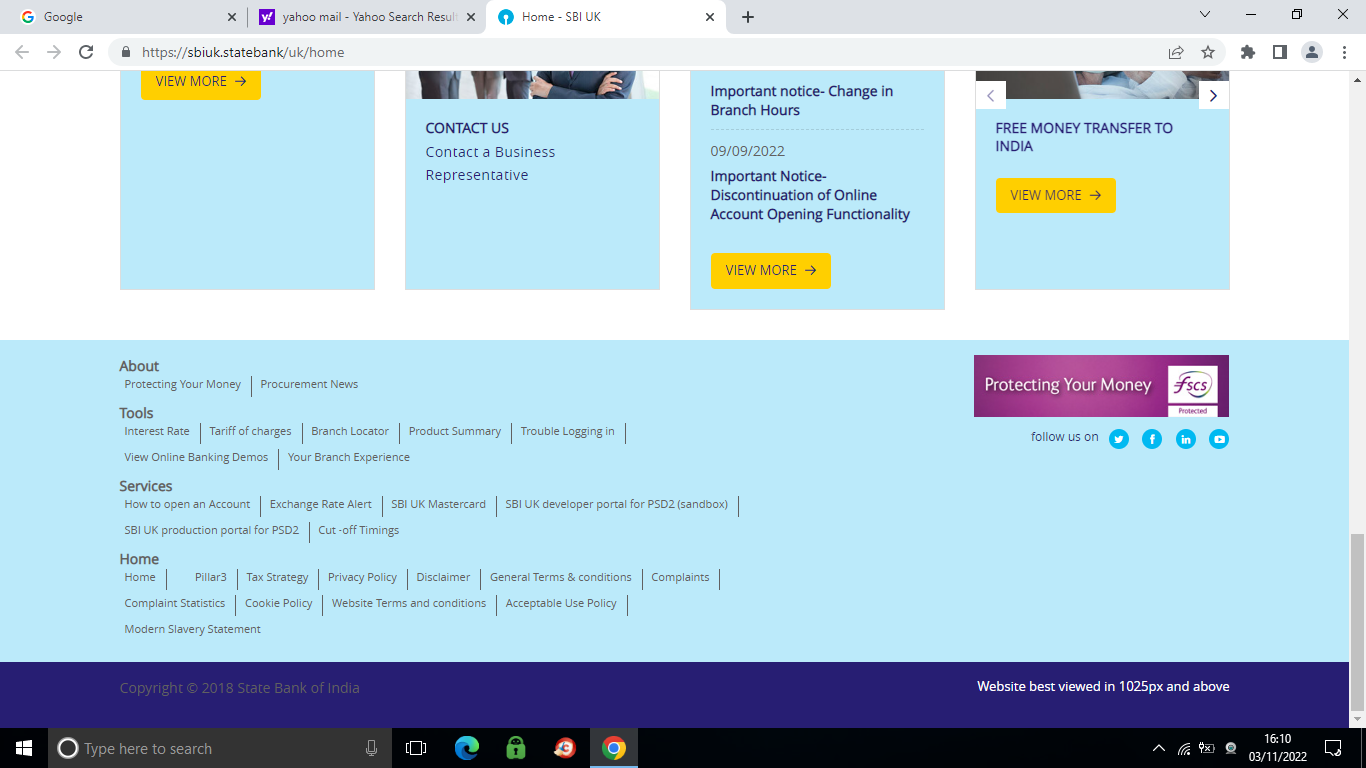Open new browser tab with plus
Screen dimensions: 1366x768
tap(748, 17)
